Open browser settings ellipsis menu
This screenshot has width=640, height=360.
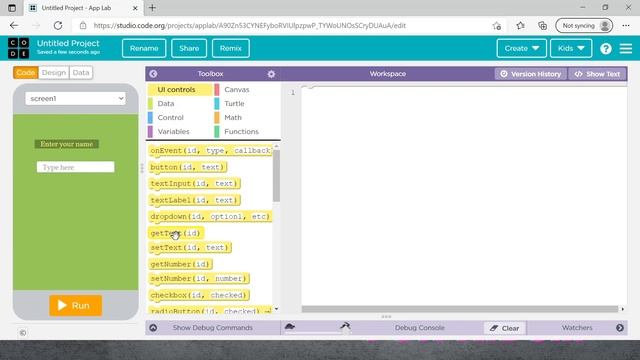coord(626,25)
